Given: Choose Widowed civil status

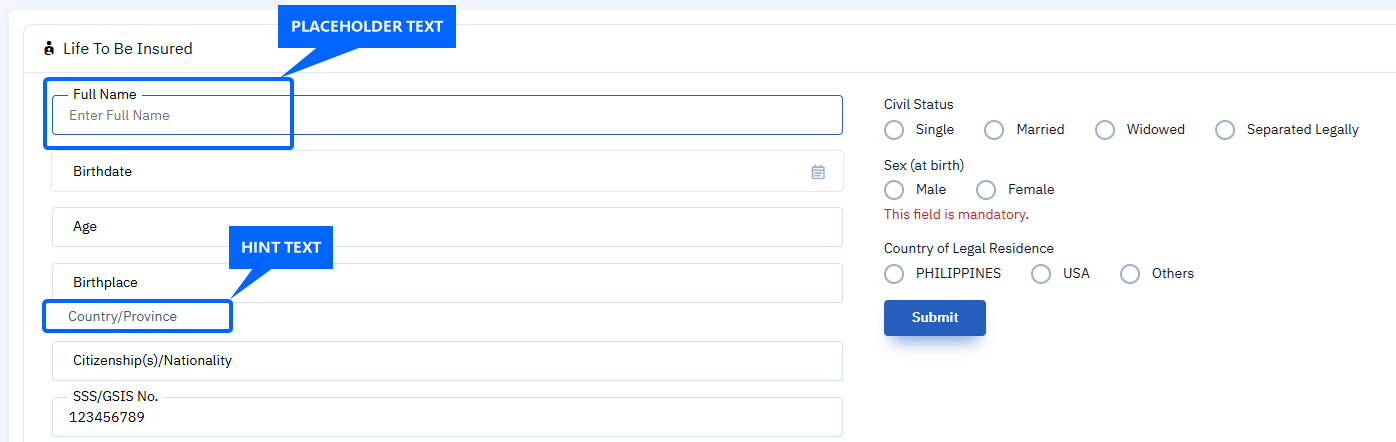Looking at the screenshot, I should pyautogui.click(x=1105, y=130).
